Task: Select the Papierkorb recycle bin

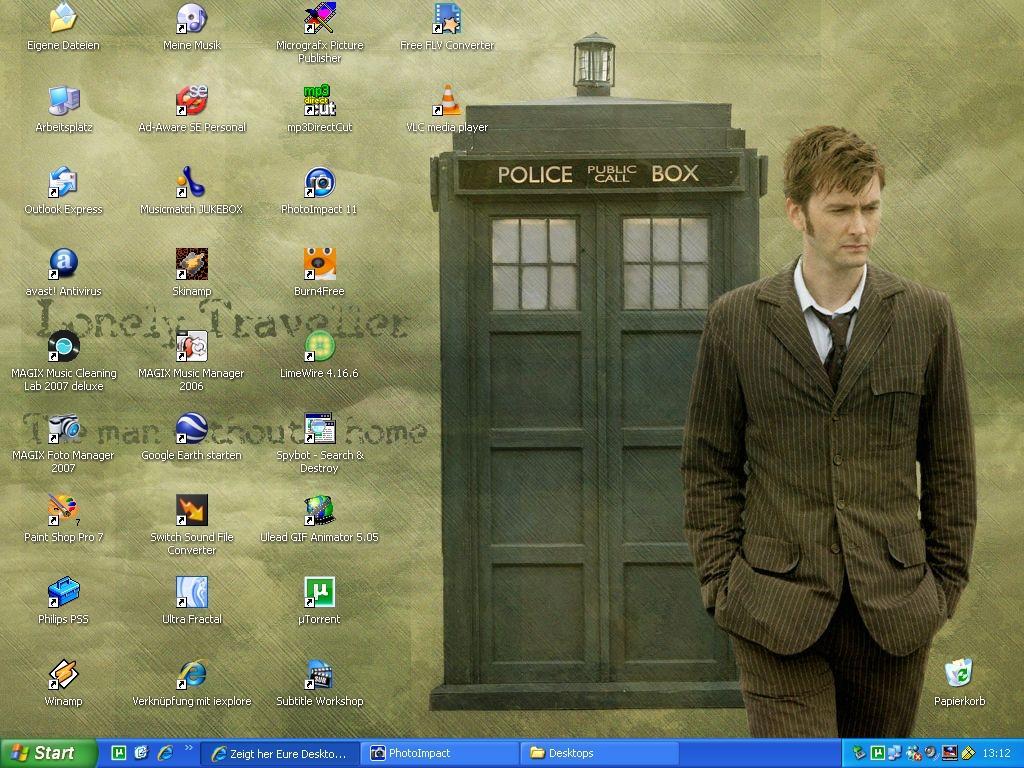Action: [x=959, y=675]
